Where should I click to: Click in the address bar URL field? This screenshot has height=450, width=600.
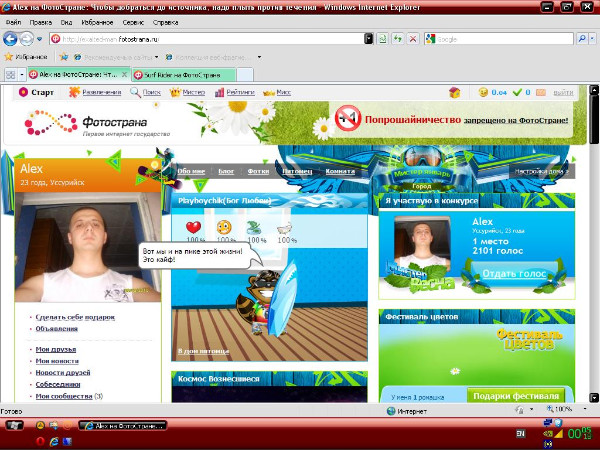coord(207,39)
